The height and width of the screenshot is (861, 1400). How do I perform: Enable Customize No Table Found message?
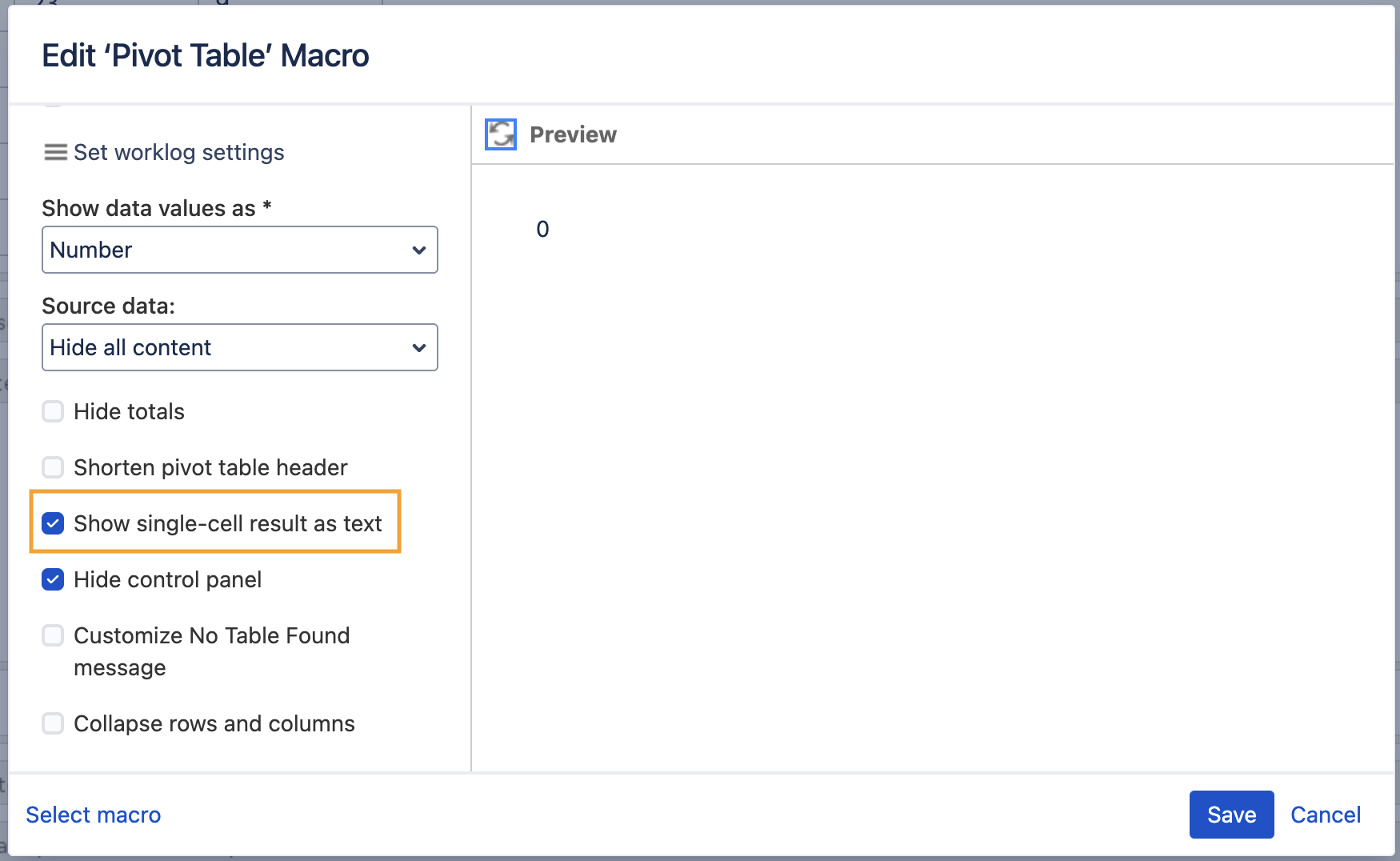pyautogui.click(x=52, y=635)
